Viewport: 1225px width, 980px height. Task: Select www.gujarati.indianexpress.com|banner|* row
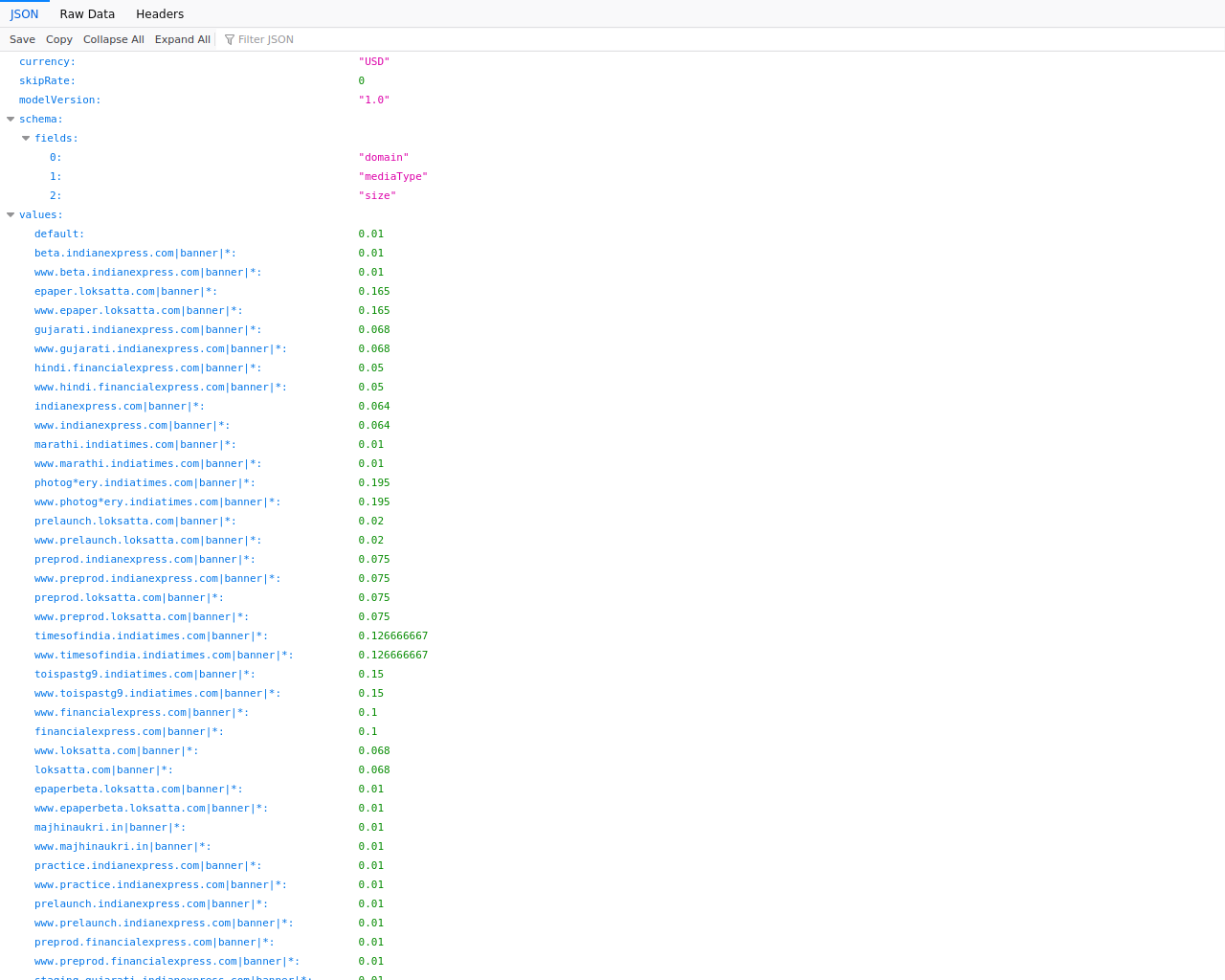pyautogui.click(x=612, y=348)
